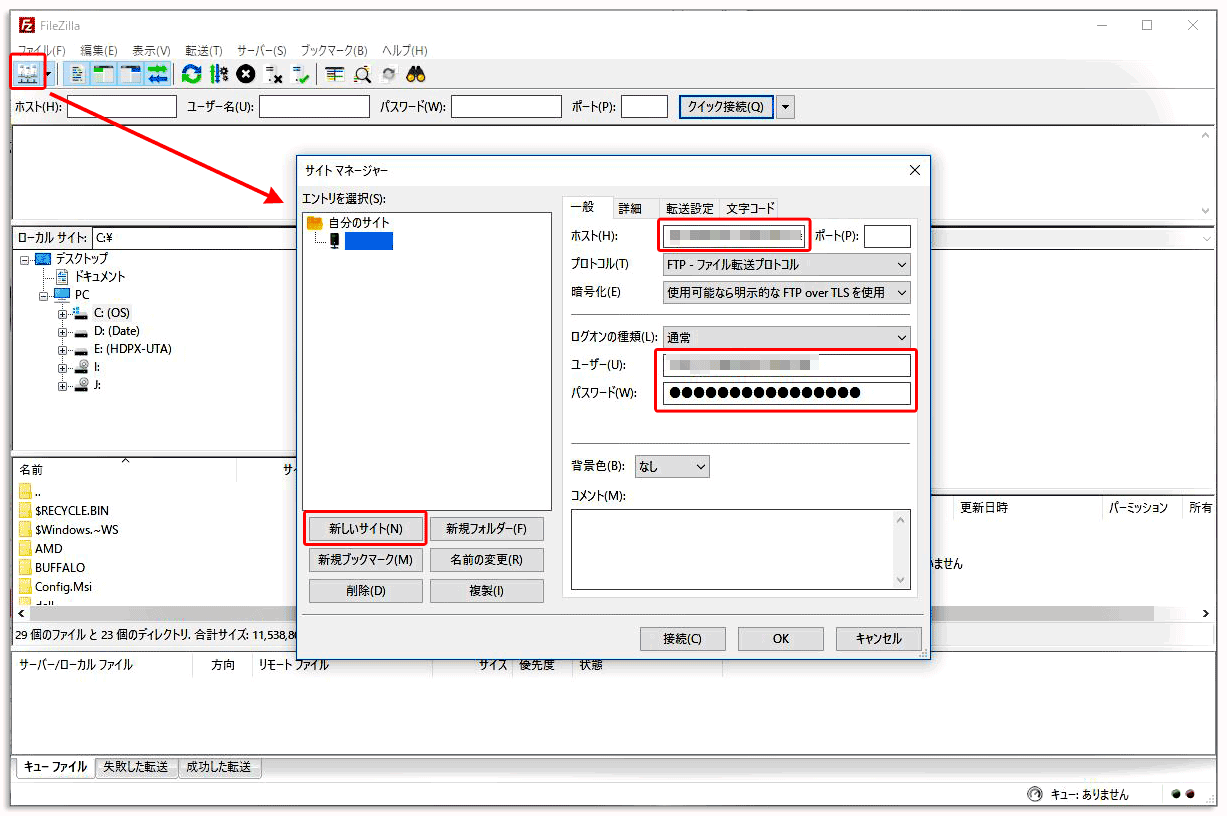Click inside the パスワード password field

(785, 393)
